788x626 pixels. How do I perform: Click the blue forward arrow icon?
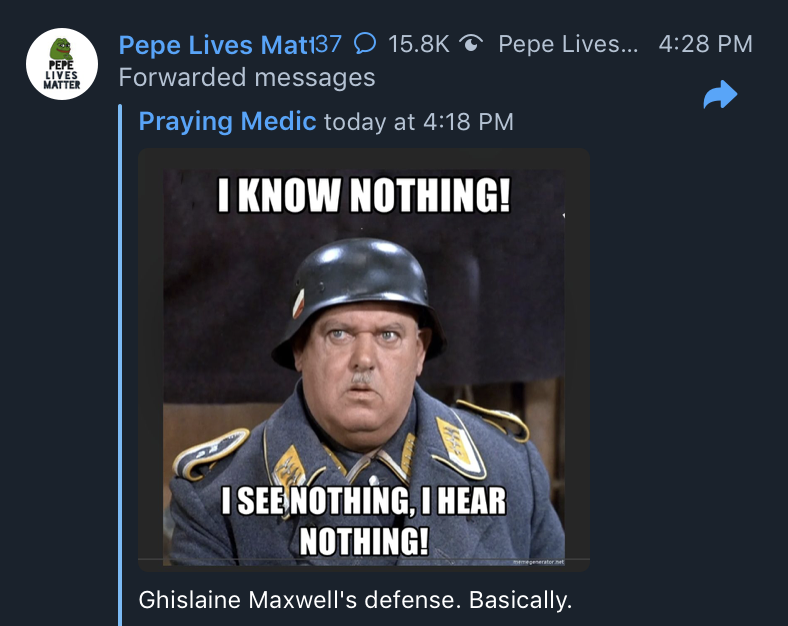720,96
